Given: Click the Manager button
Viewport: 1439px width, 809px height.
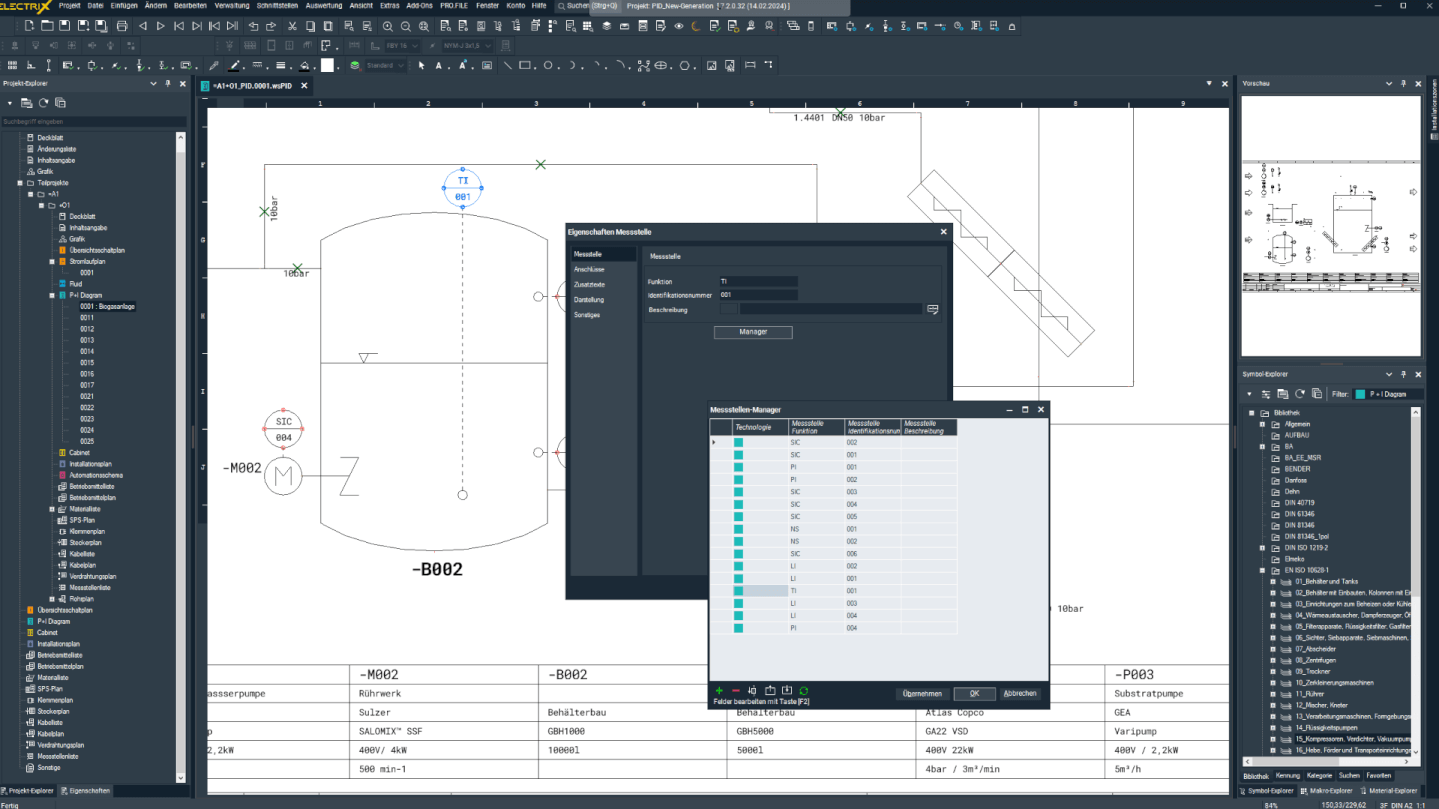Looking at the screenshot, I should pos(753,332).
